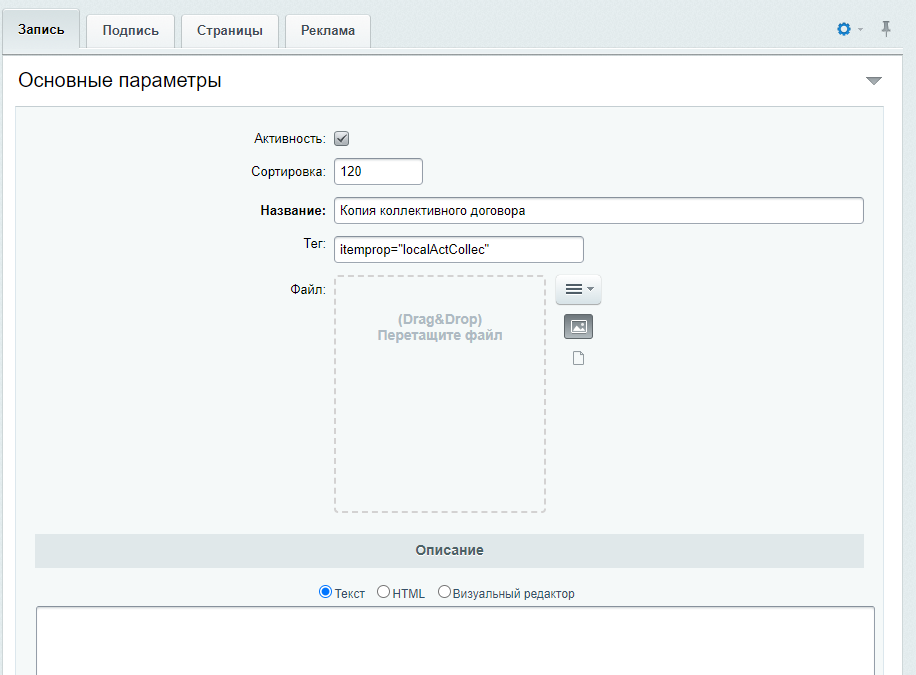
Task: Open the Страницы tab
Action: click(230, 31)
